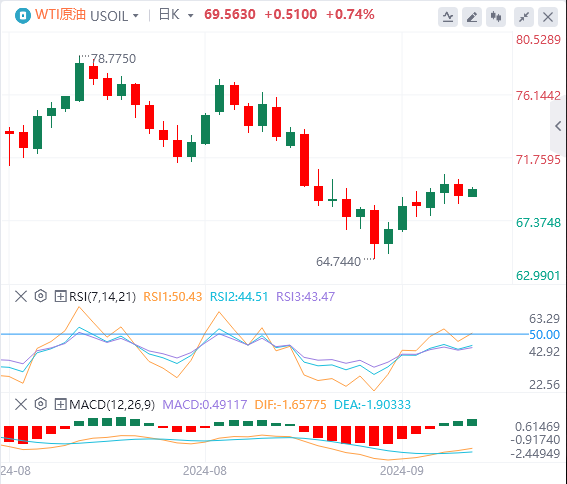Click the MACD:0.49117 value
Viewport: 567px width, 484px height.
[205, 404]
